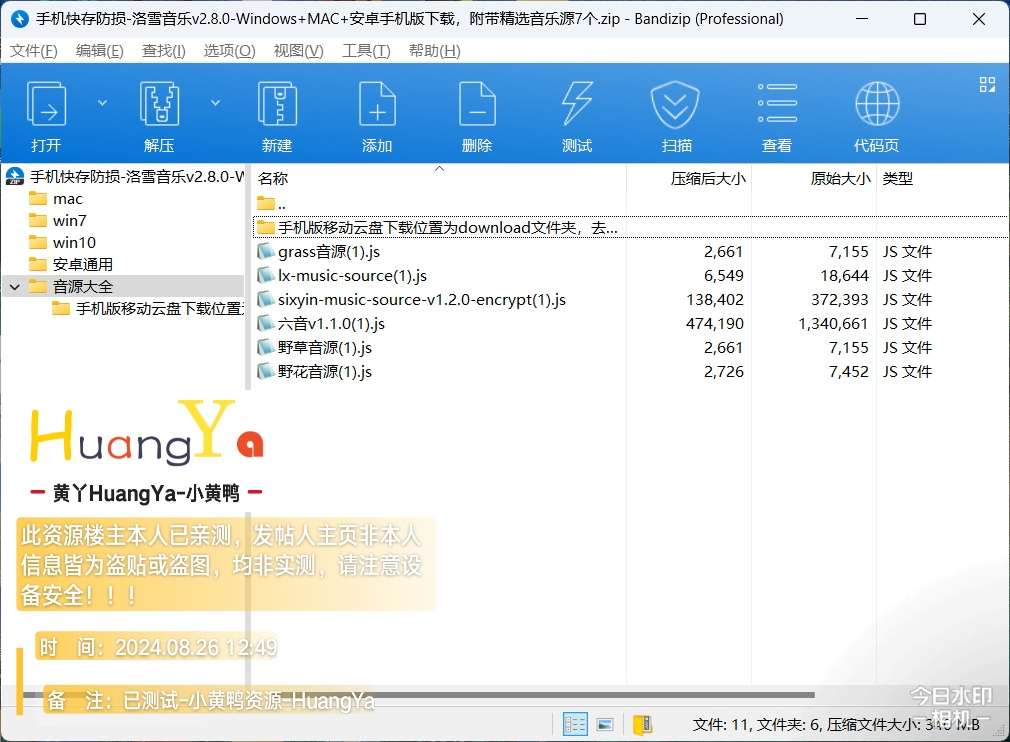Sort by the 类型 column header

(898, 178)
